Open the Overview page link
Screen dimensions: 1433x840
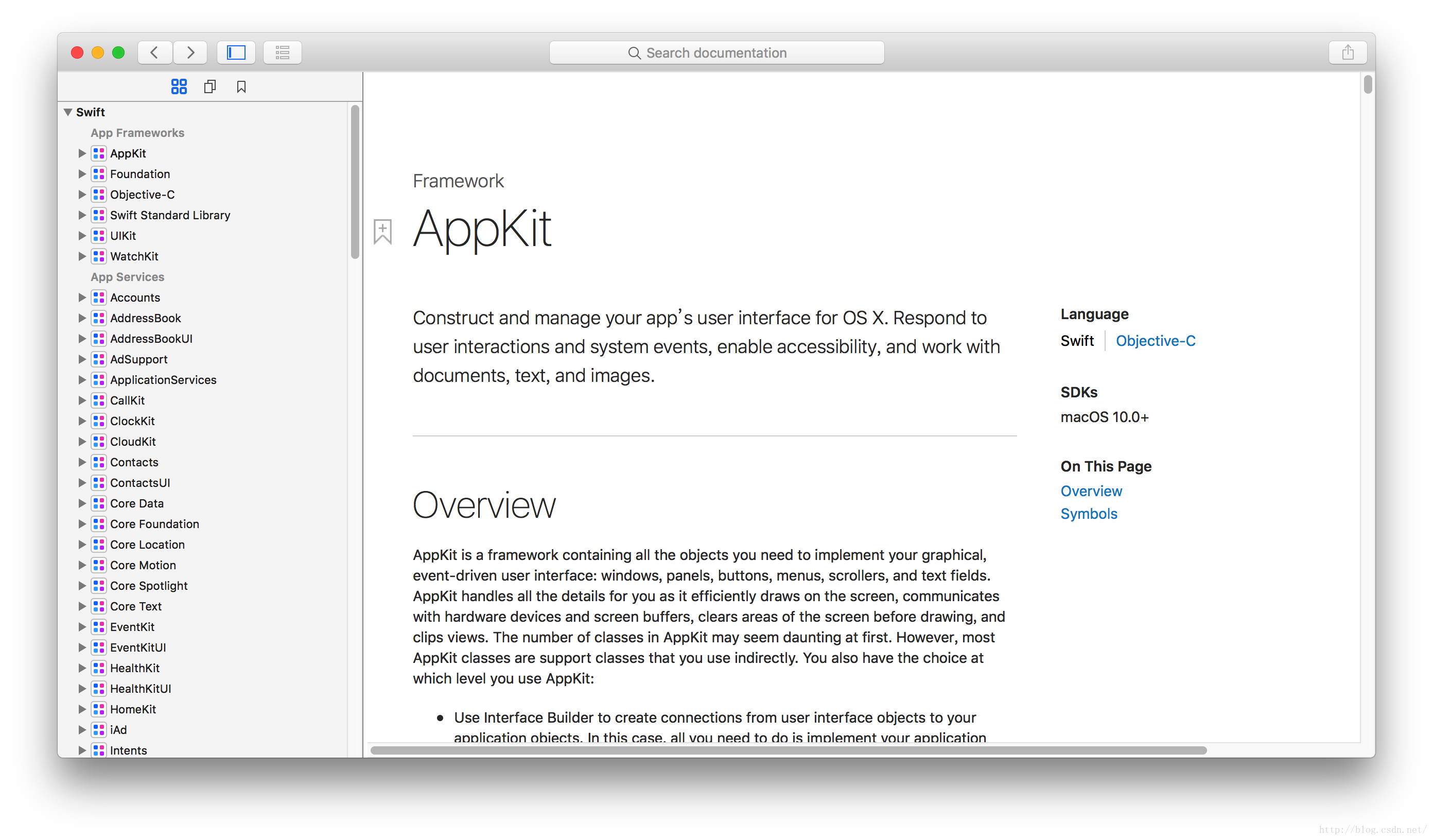point(1091,491)
